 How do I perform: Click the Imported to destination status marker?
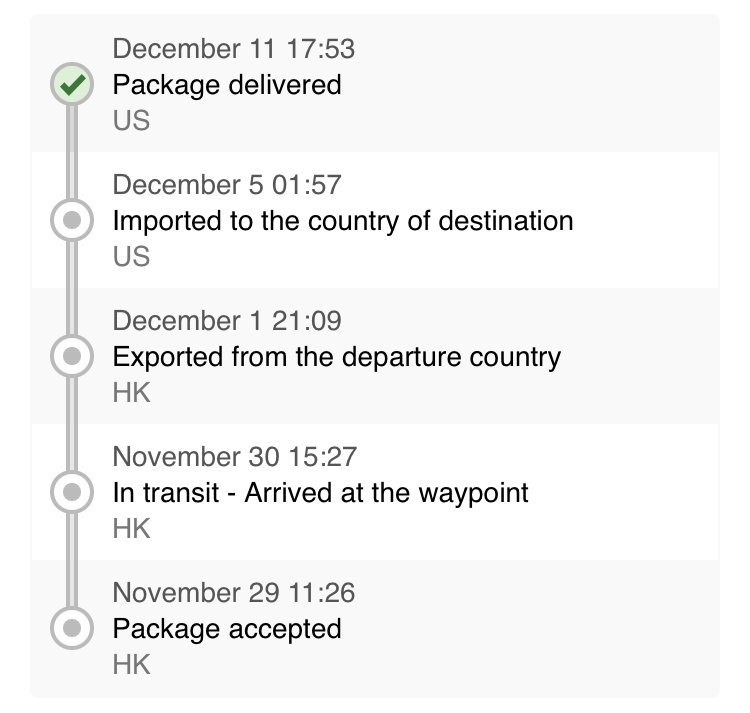(x=72, y=220)
